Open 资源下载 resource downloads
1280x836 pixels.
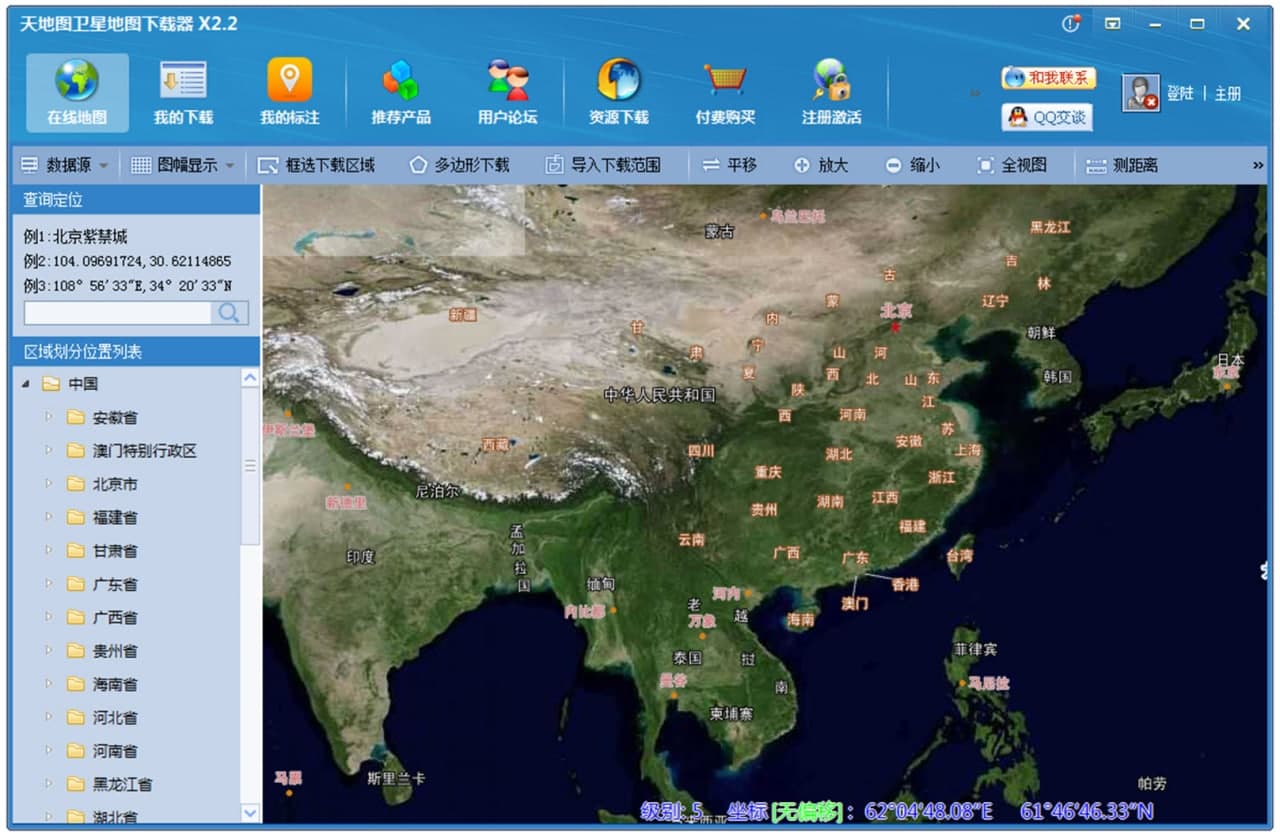618,92
